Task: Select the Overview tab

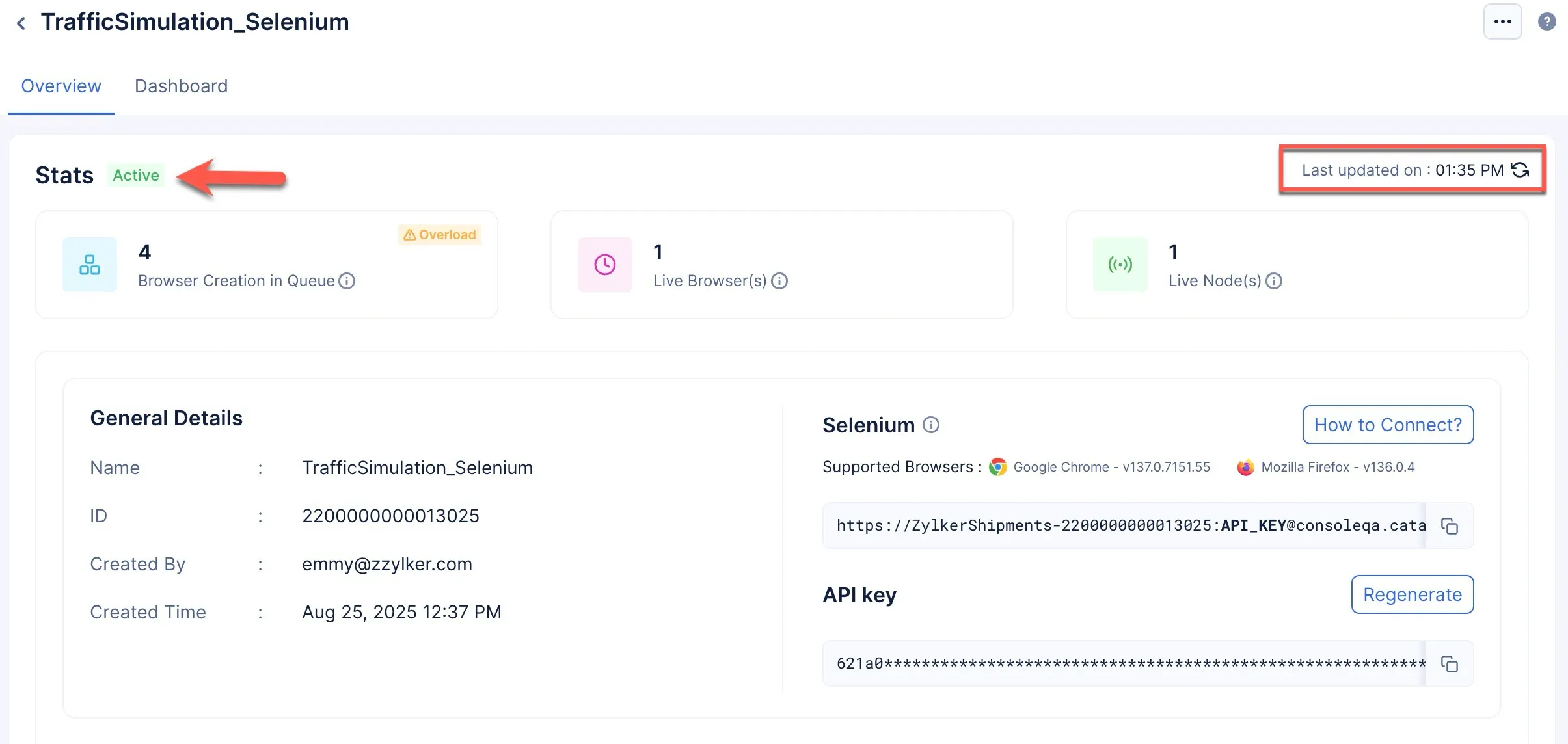Action: tap(61, 86)
